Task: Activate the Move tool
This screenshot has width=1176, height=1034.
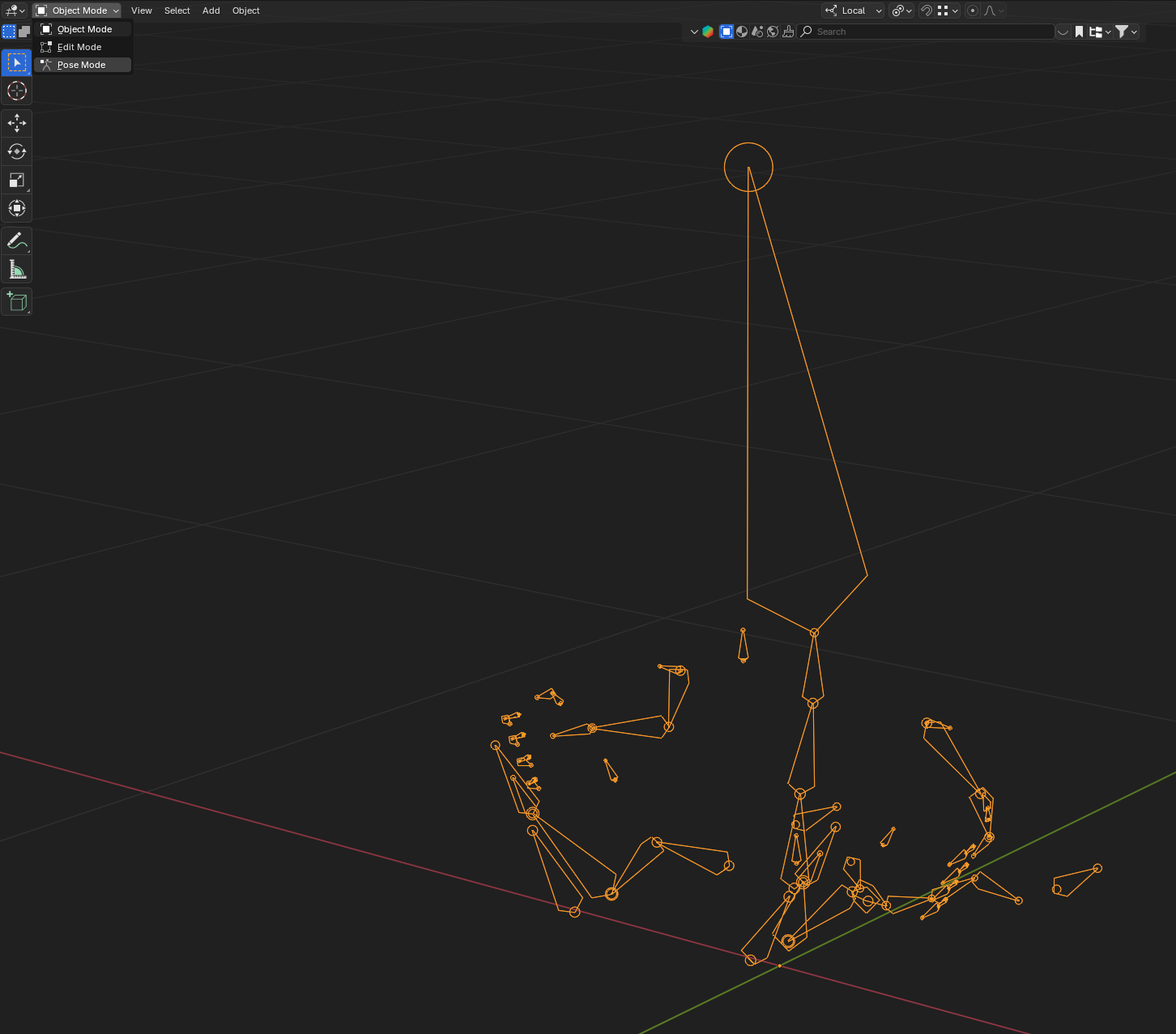Action: tap(17, 123)
